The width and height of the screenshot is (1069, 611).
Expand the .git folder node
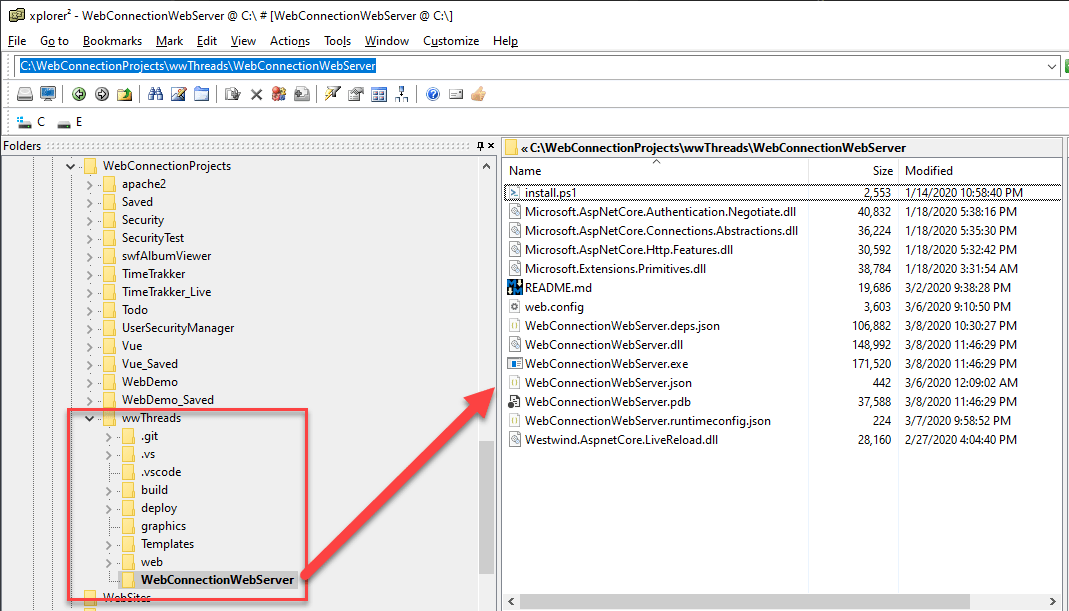click(108, 436)
